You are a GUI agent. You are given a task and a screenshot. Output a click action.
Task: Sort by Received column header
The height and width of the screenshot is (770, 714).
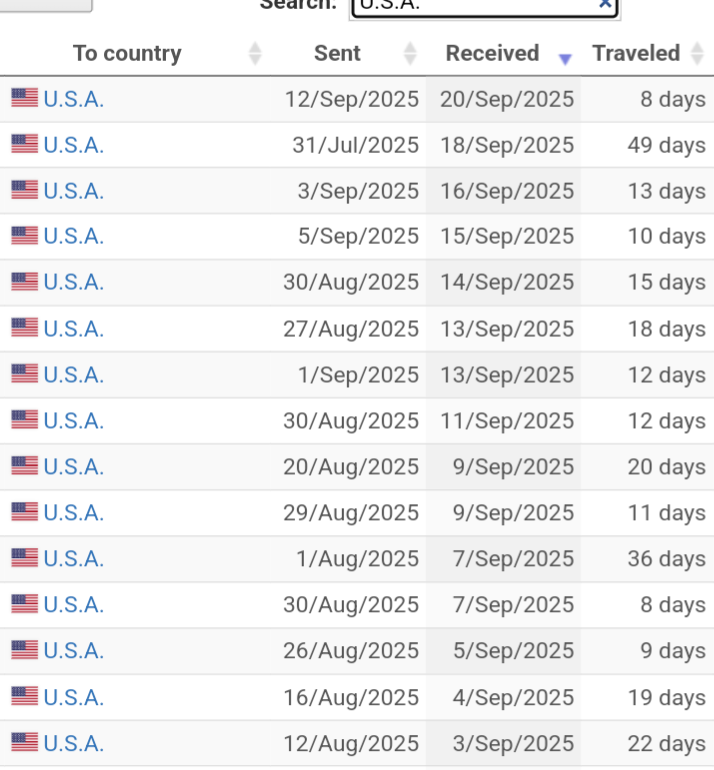(x=492, y=54)
